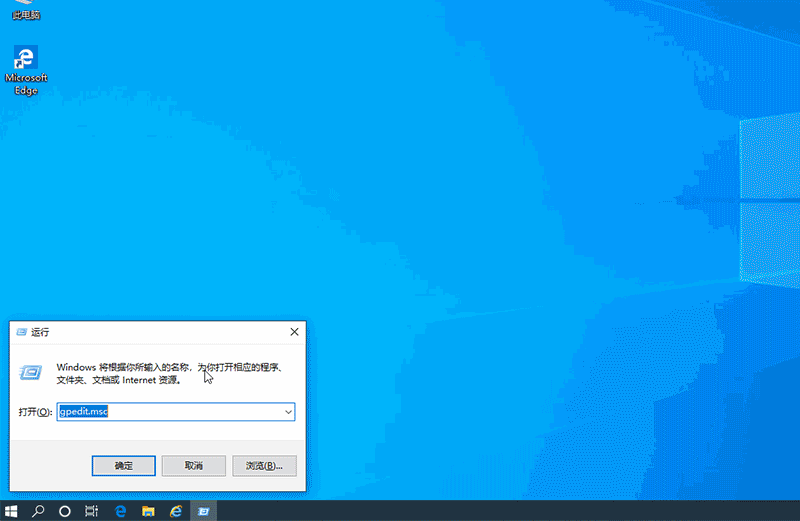Click the large Run icon inside the dialog
800x521 pixels.
point(31,372)
